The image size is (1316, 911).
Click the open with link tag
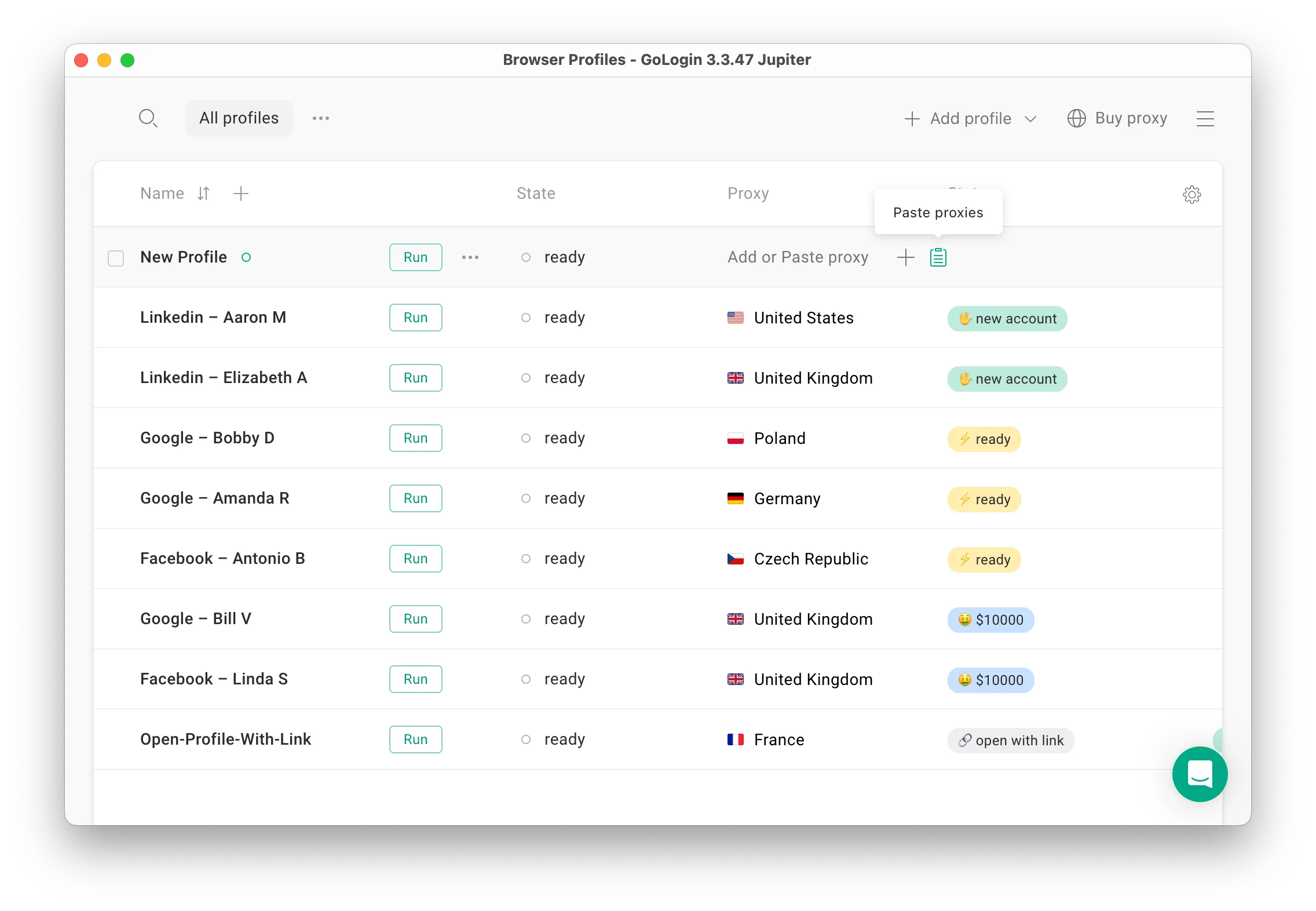1011,741
